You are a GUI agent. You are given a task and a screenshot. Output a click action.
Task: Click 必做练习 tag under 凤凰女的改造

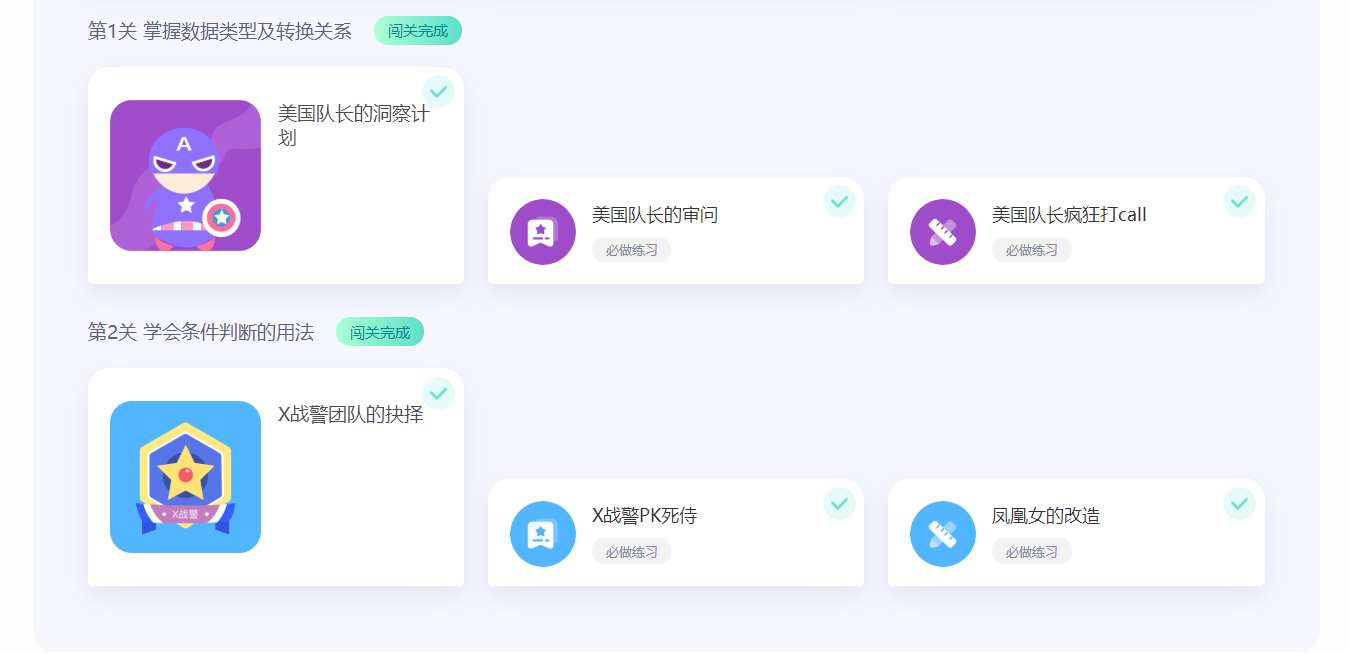point(1032,551)
